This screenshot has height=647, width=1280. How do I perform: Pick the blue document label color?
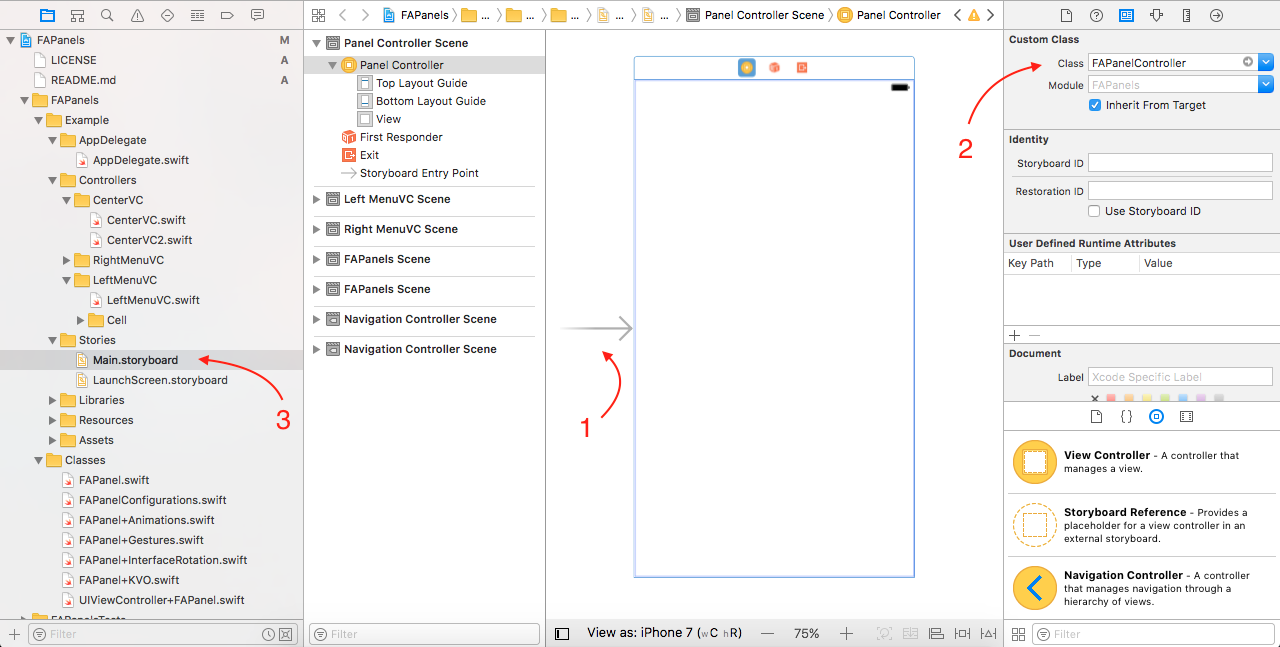tap(1184, 398)
